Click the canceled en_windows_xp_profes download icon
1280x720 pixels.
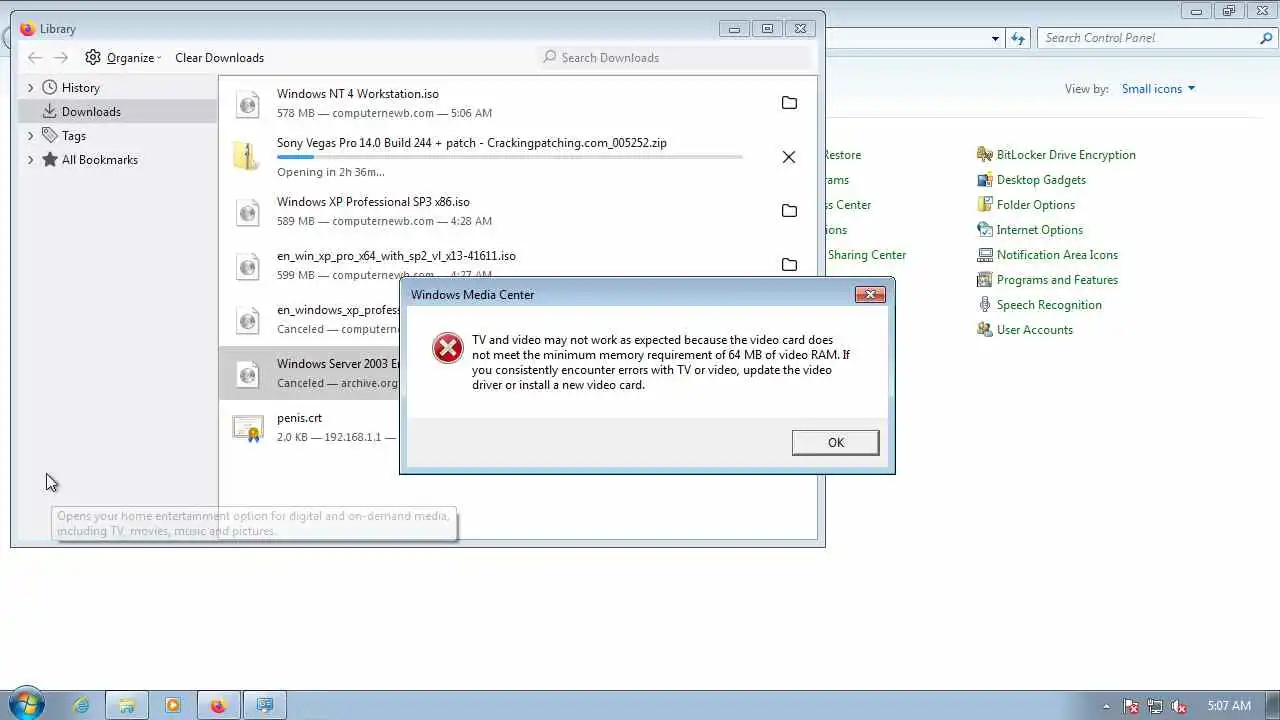[247, 319]
